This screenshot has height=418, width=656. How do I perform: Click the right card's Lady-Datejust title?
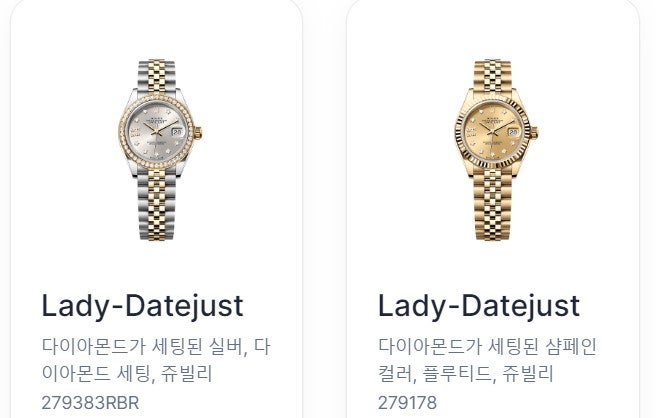click(x=479, y=306)
